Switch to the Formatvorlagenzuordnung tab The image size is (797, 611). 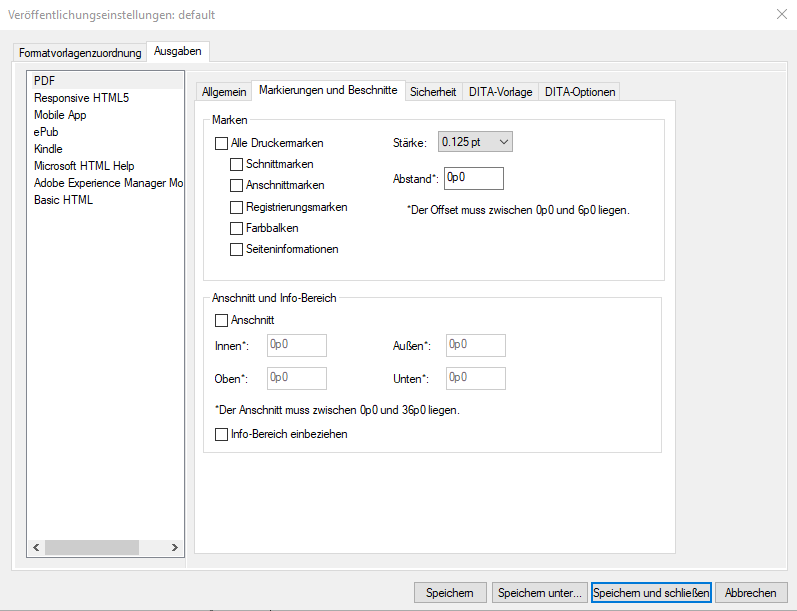coord(80,53)
